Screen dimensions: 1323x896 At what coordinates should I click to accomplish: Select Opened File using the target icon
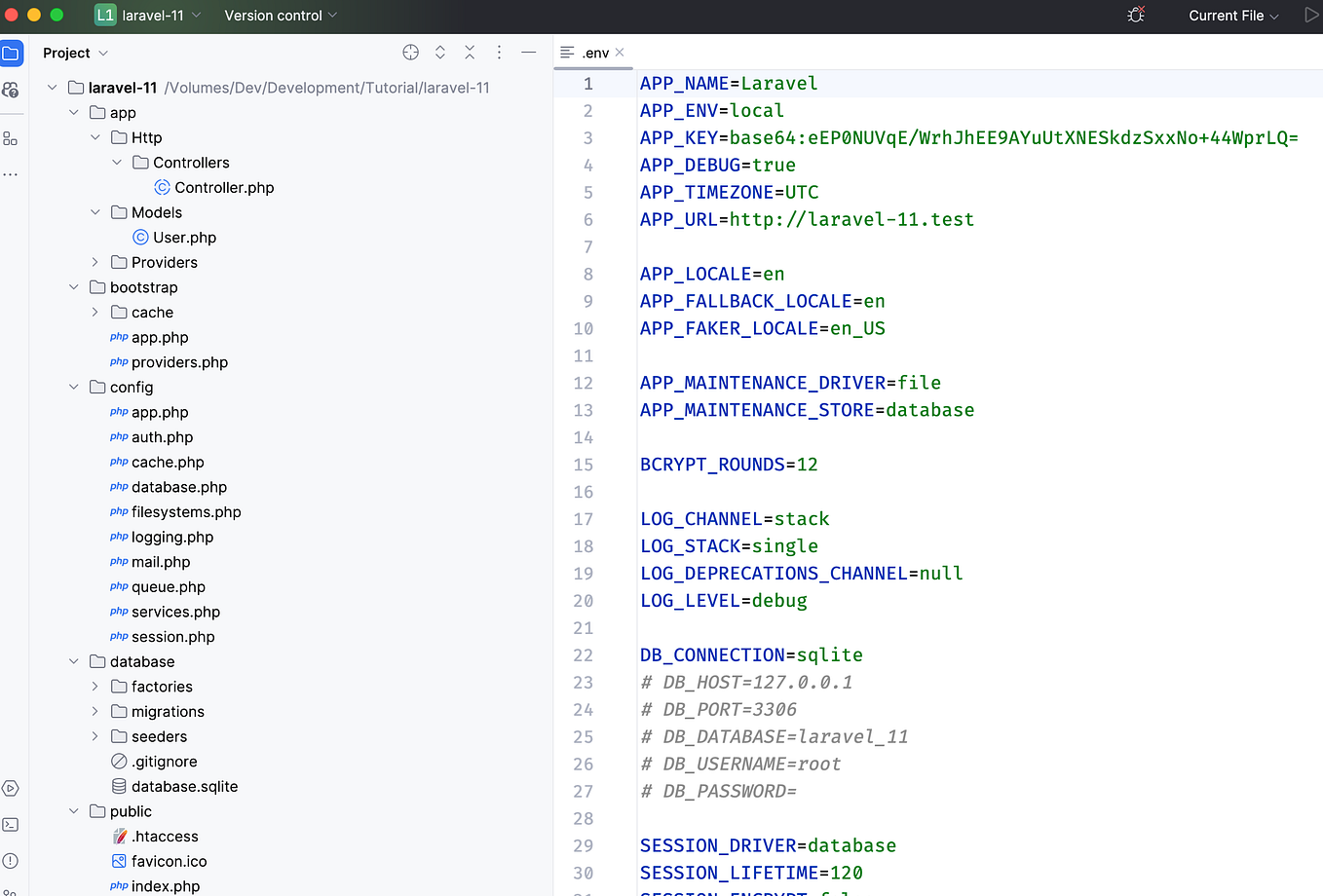(x=410, y=52)
